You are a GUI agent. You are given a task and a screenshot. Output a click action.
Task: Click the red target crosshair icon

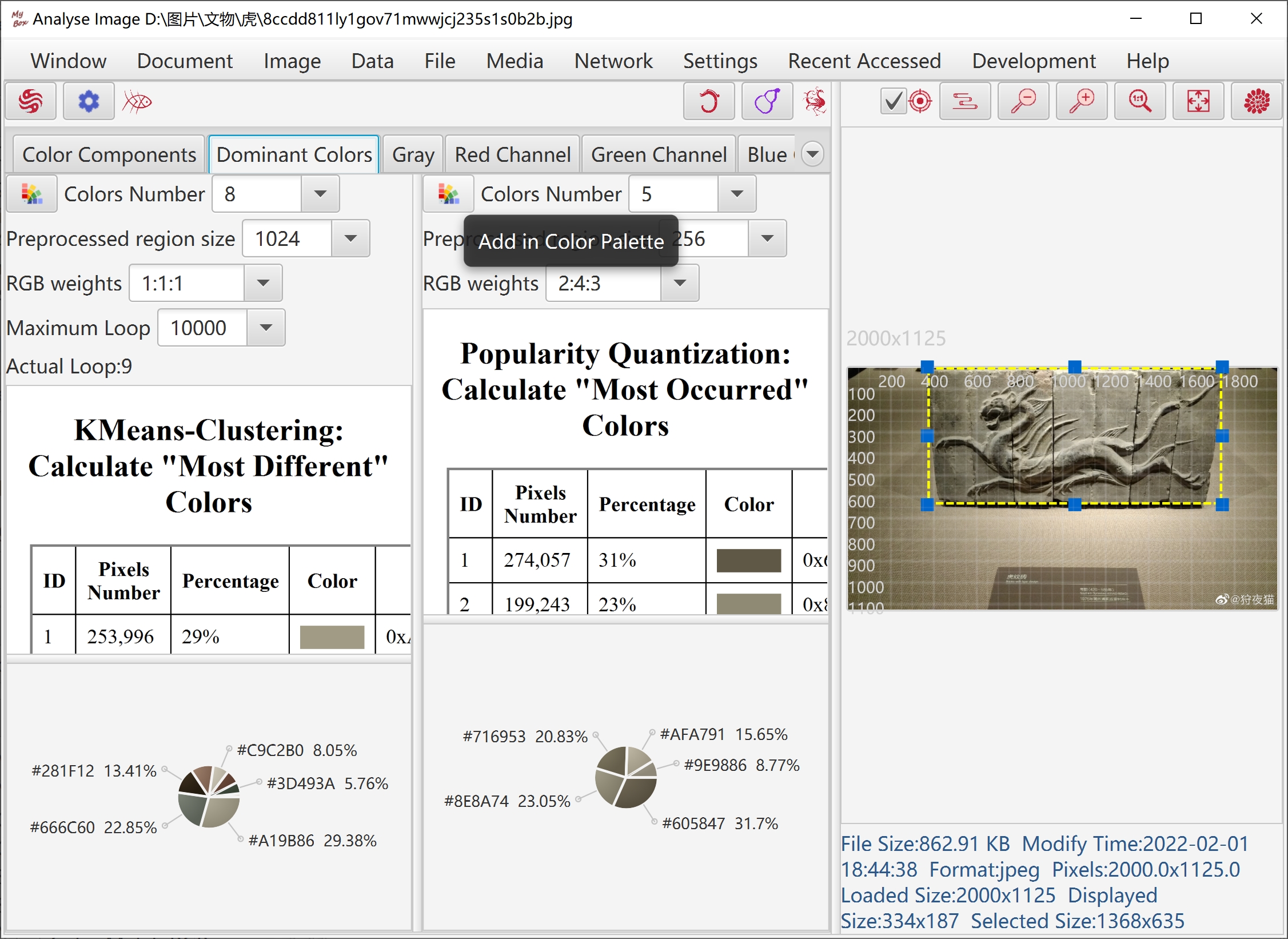tap(920, 102)
